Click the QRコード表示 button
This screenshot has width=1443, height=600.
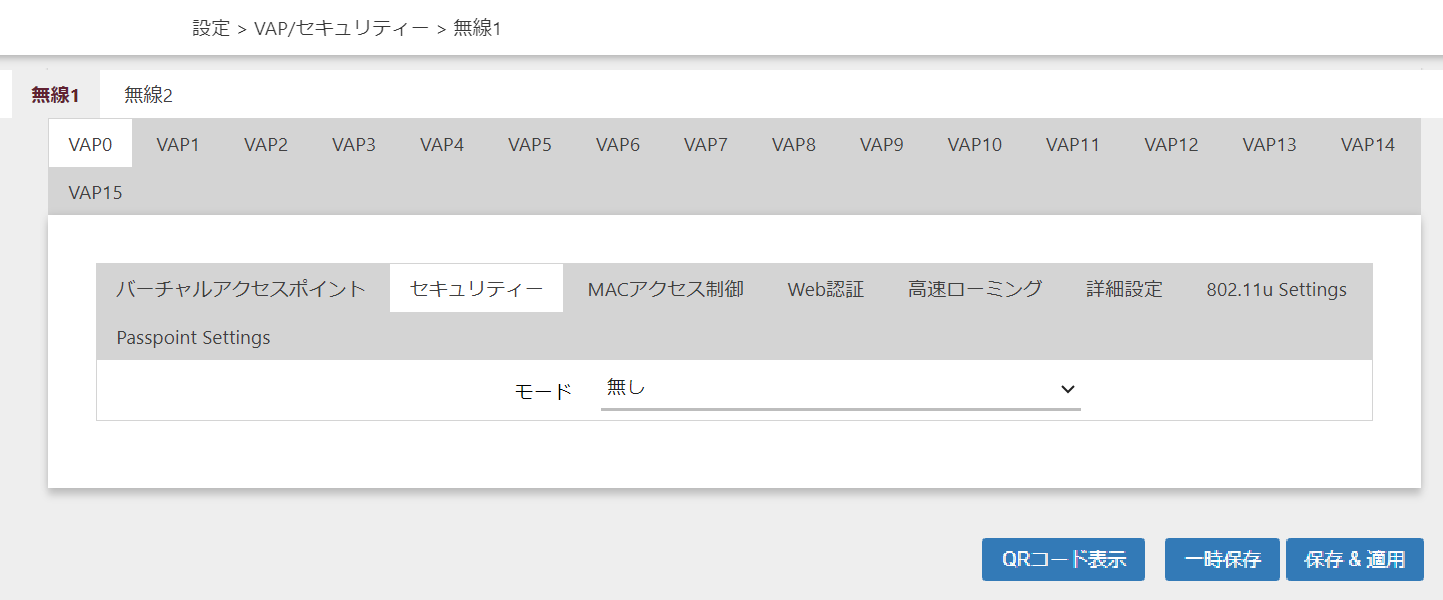coord(1064,559)
